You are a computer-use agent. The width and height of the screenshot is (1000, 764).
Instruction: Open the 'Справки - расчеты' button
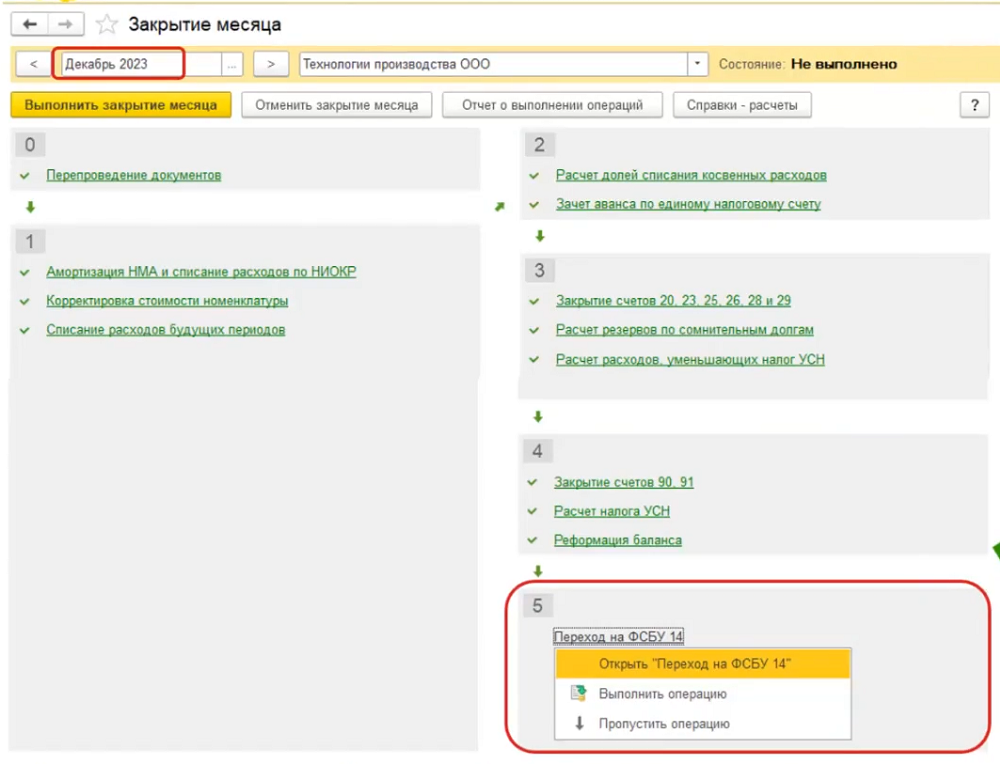[x=742, y=105]
